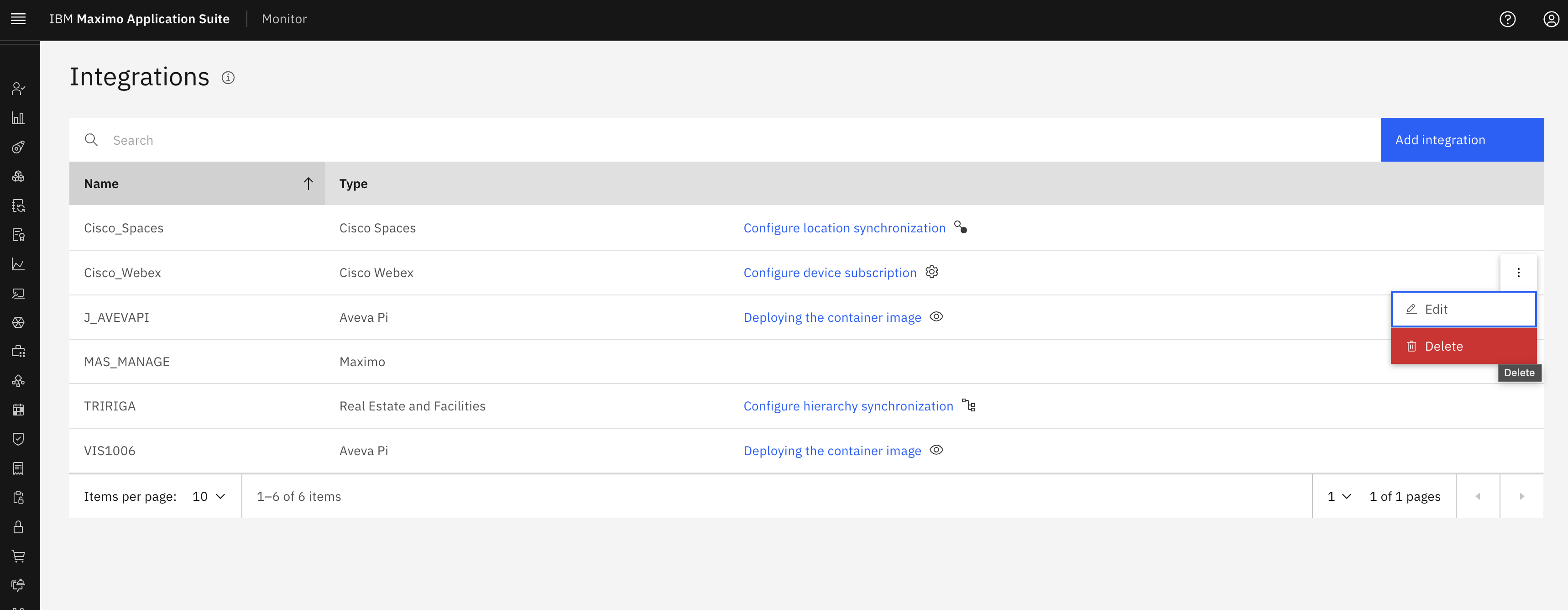1568x610 pixels.
Task: Select the TRIRIGA name cell
Action: (110, 407)
